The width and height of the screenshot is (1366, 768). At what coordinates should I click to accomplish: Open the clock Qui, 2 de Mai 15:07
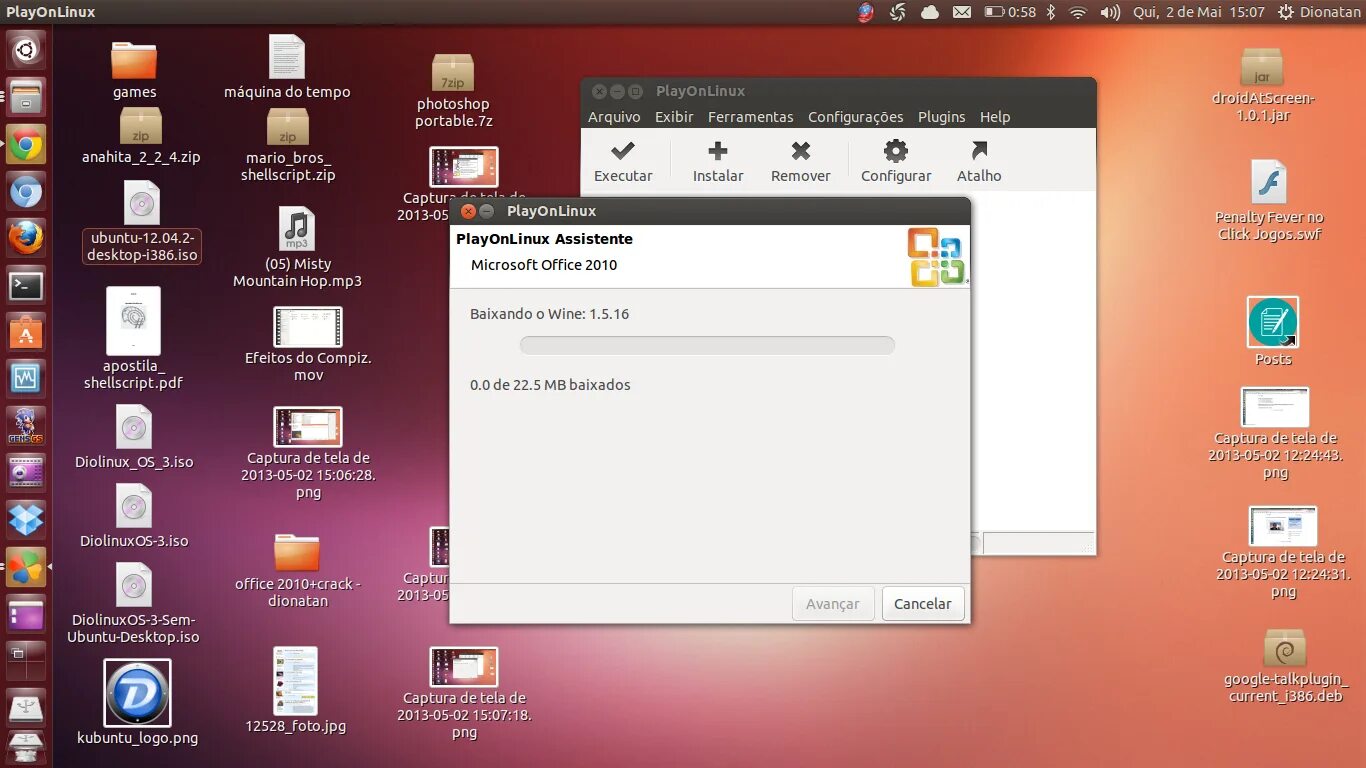1200,12
